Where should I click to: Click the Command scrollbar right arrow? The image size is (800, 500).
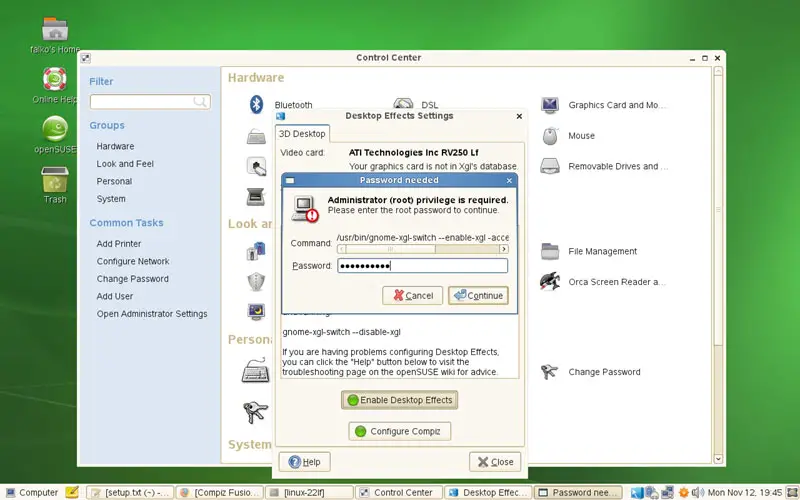tap(504, 249)
